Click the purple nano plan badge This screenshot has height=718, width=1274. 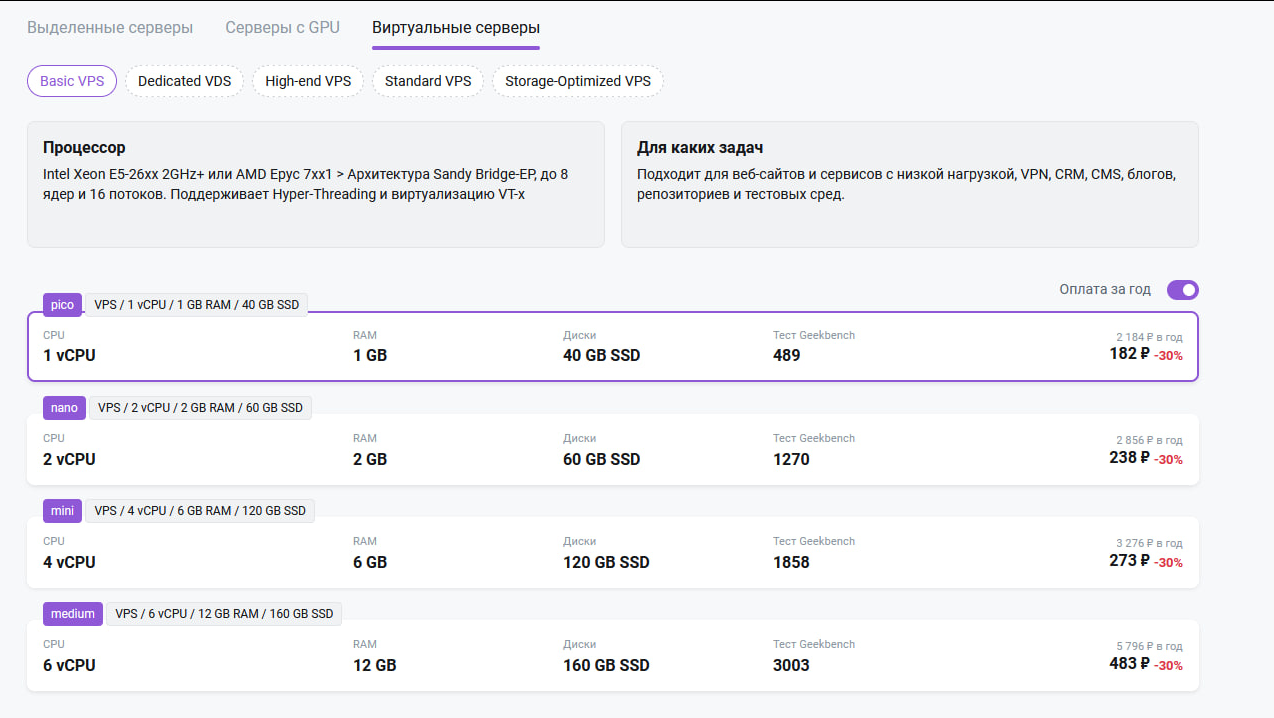click(x=64, y=408)
